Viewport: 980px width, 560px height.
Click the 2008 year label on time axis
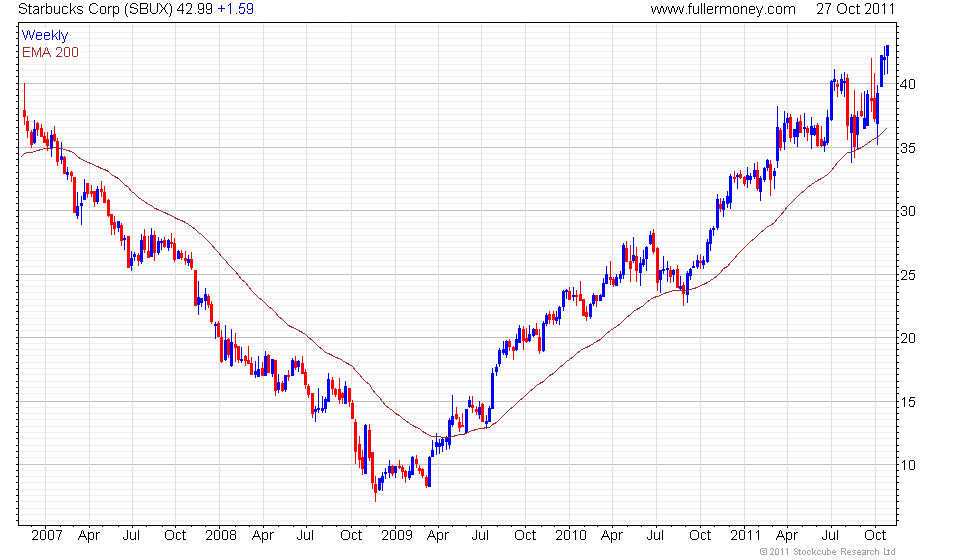tap(221, 535)
